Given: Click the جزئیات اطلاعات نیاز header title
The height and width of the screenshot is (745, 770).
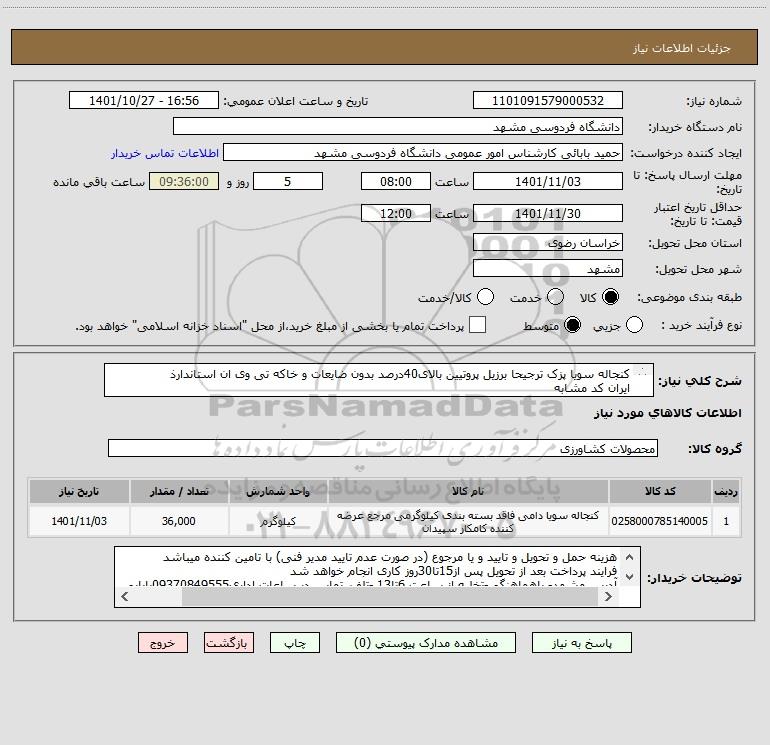Looking at the screenshot, I should [x=682, y=48].
